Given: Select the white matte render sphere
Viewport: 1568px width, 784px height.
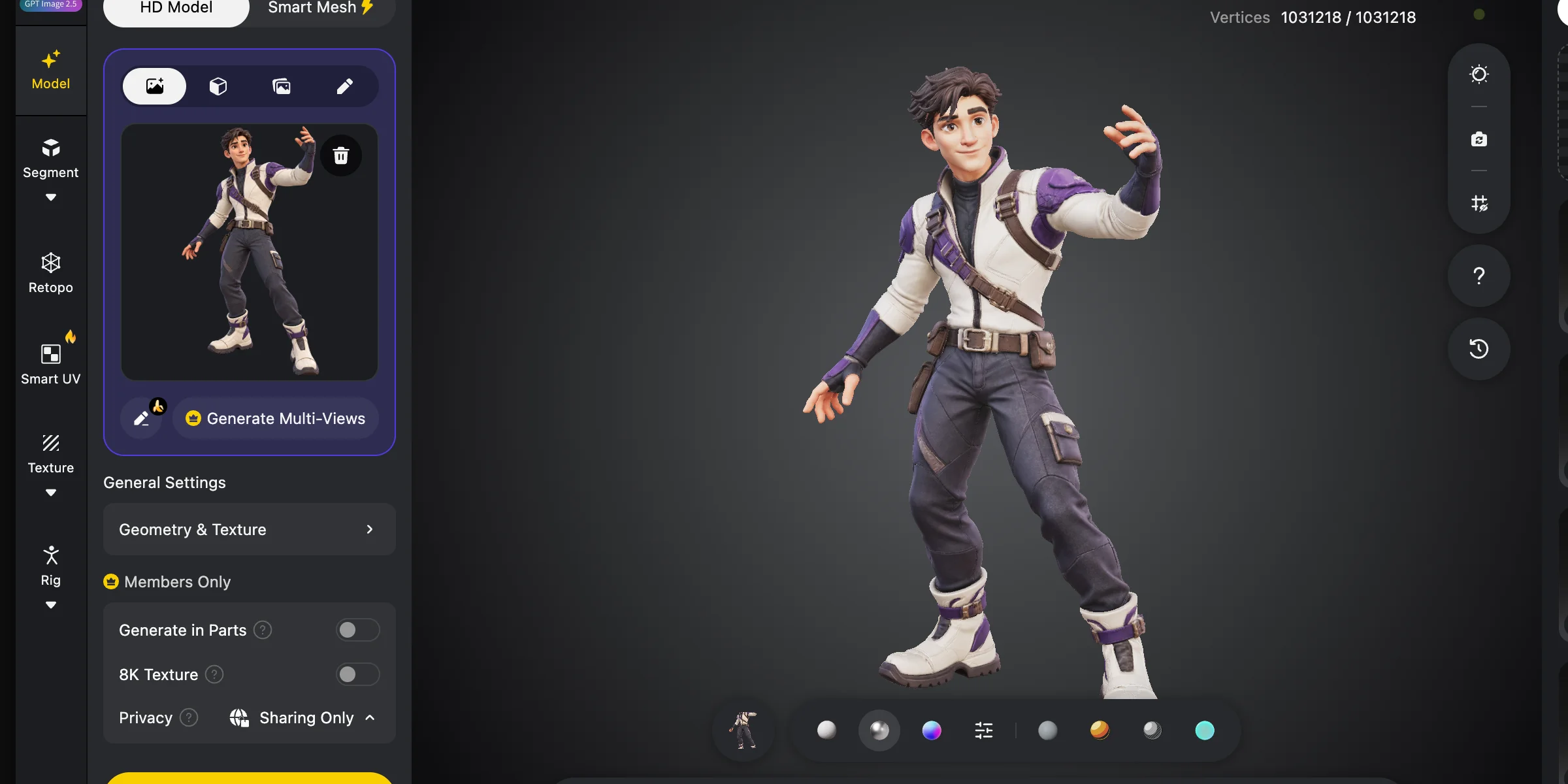Looking at the screenshot, I should 826,730.
